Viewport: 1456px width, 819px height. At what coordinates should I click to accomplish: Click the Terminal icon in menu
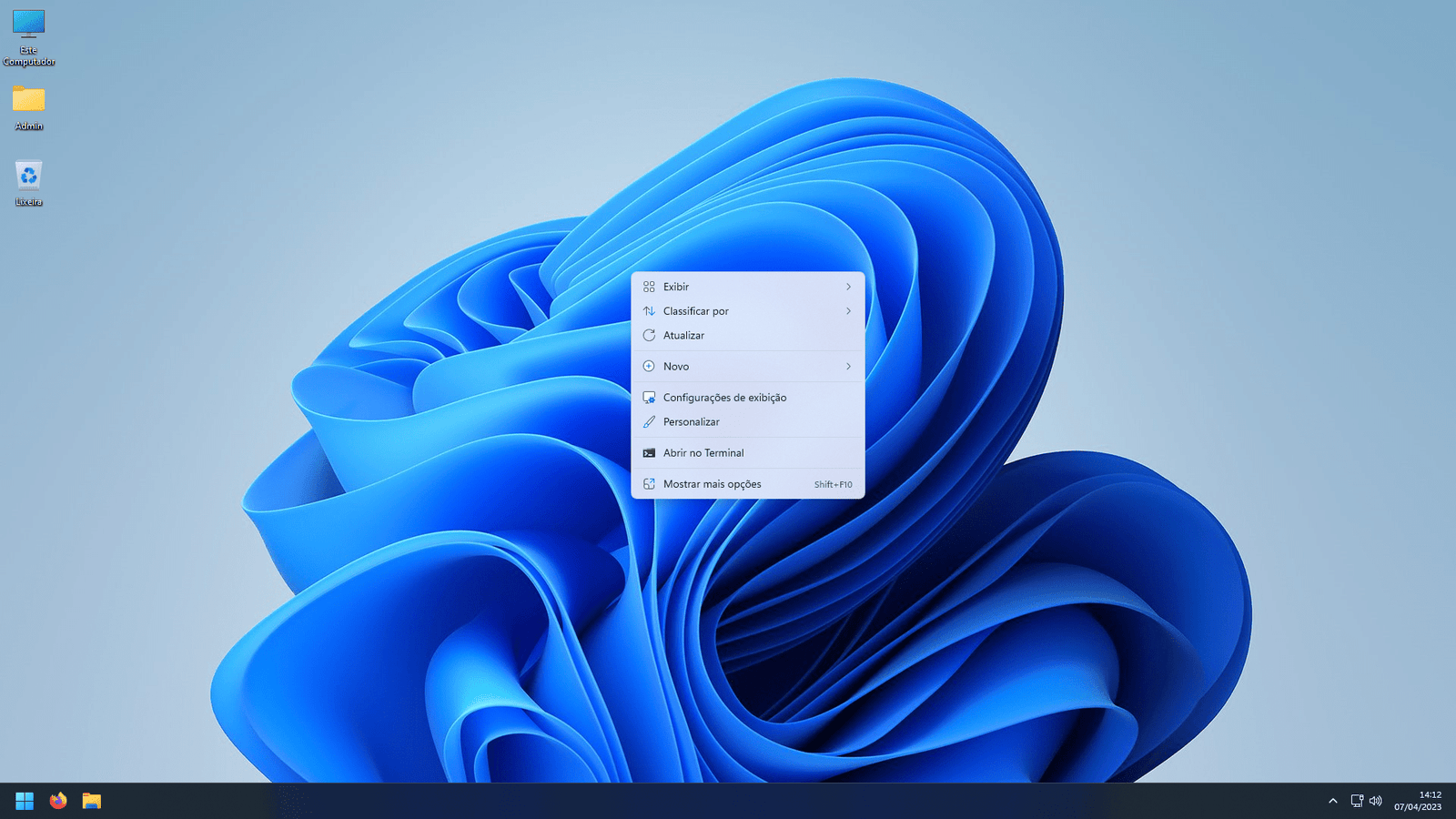[x=649, y=453]
